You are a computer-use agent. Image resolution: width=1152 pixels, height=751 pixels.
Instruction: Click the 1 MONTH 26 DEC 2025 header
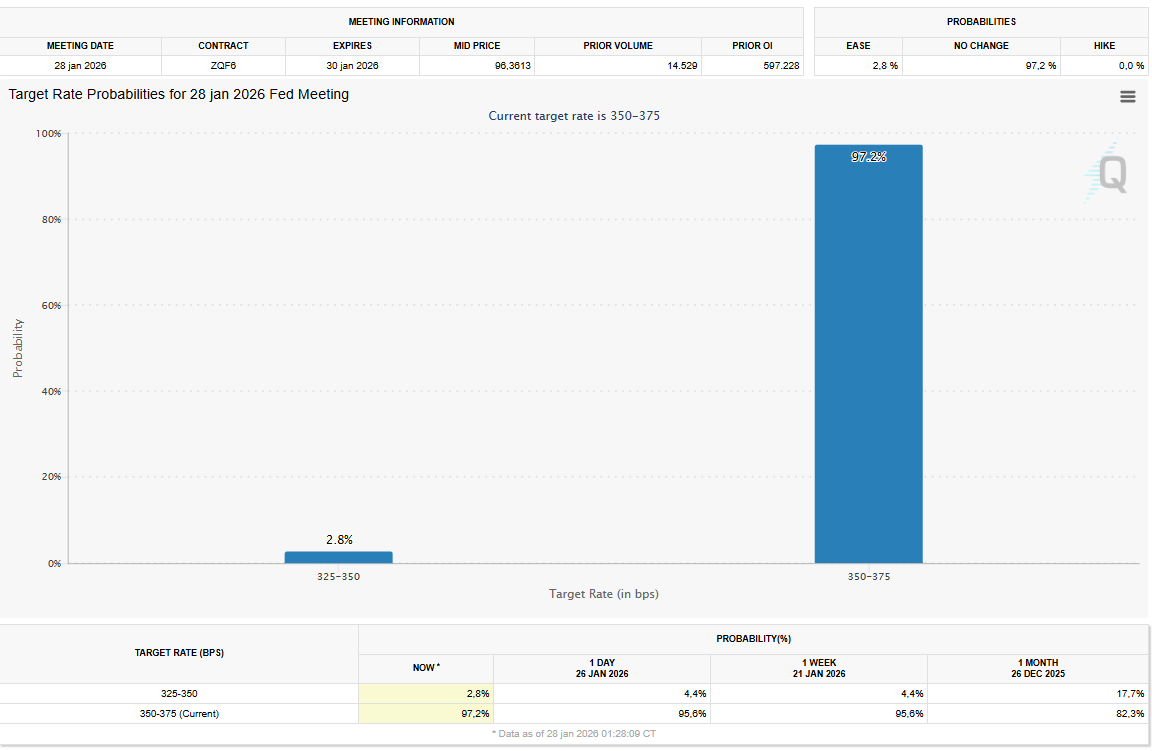(1037, 666)
